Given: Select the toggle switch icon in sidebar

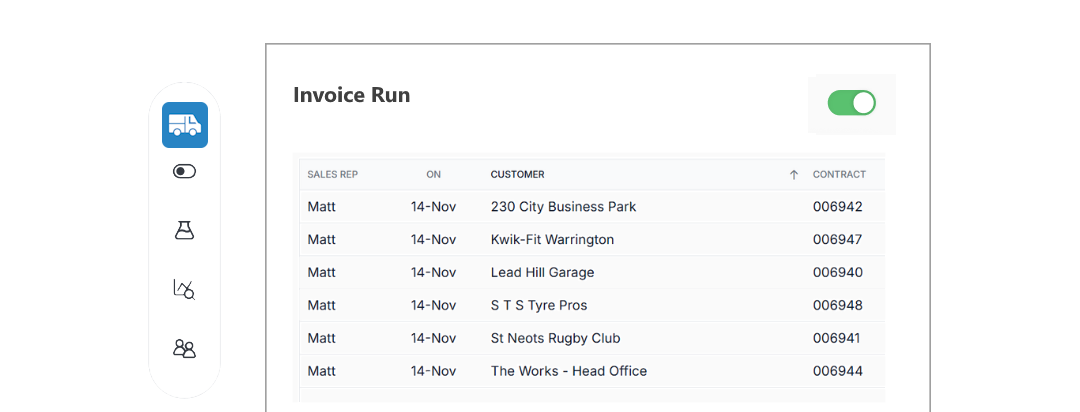Looking at the screenshot, I should pos(184,172).
